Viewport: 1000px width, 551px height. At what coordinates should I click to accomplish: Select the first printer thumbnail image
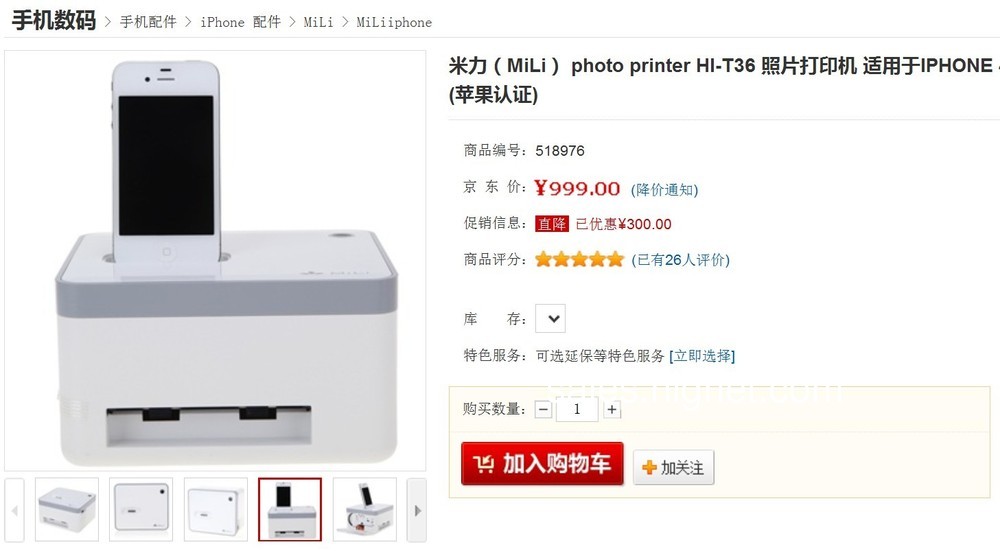[67, 510]
